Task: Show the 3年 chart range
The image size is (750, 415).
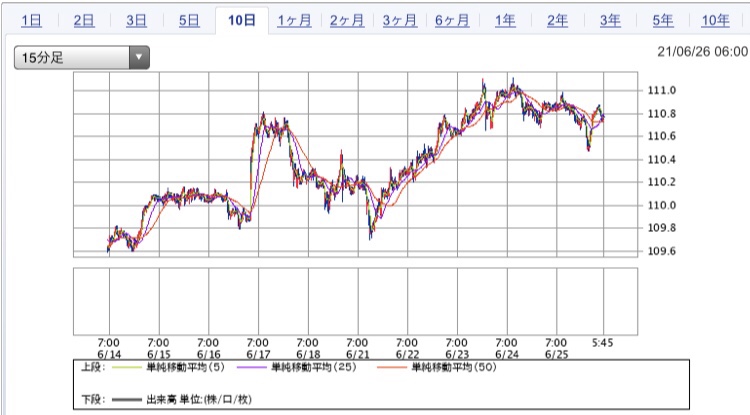Action: tap(610, 21)
